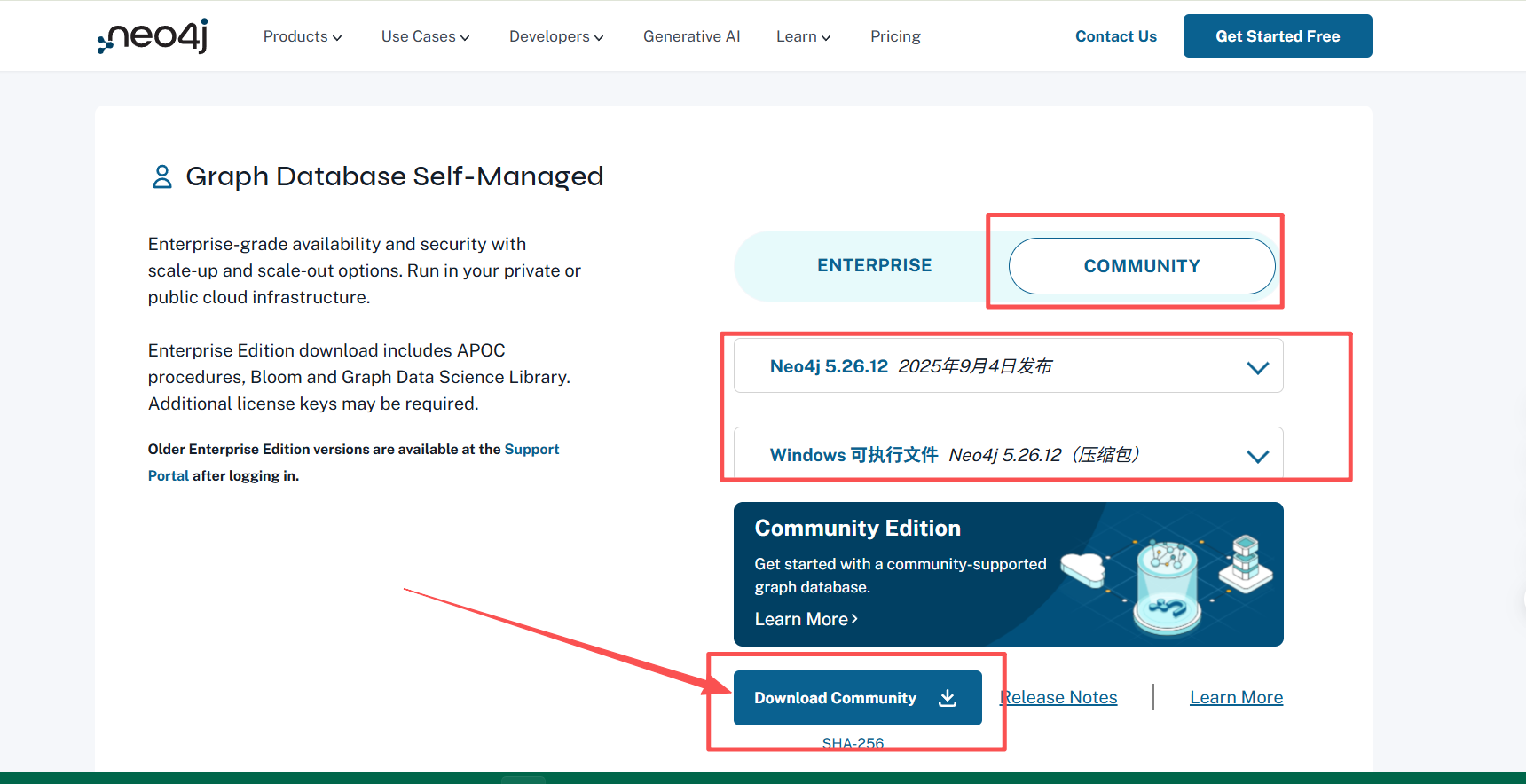Switch to the ENTERPRISE tab
This screenshot has width=1526, height=784.
pyautogui.click(x=874, y=266)
